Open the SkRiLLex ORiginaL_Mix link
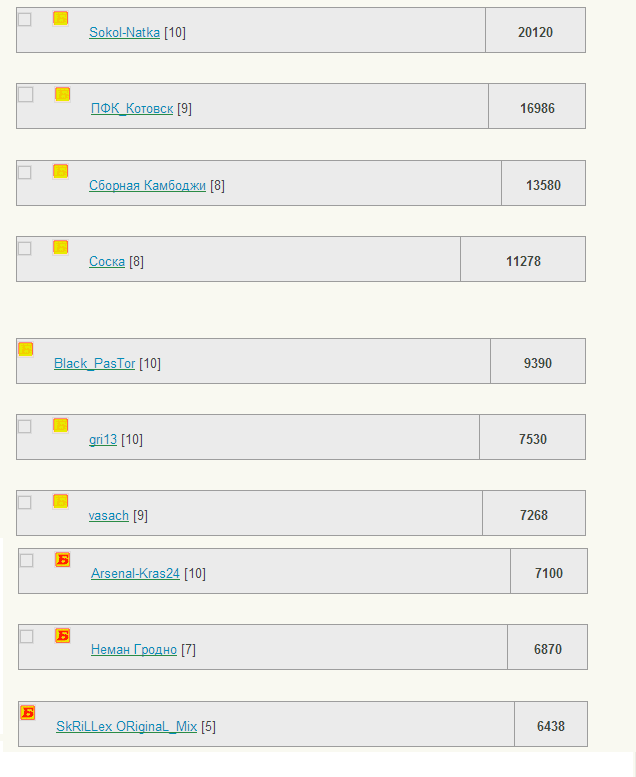 (126, 727)
